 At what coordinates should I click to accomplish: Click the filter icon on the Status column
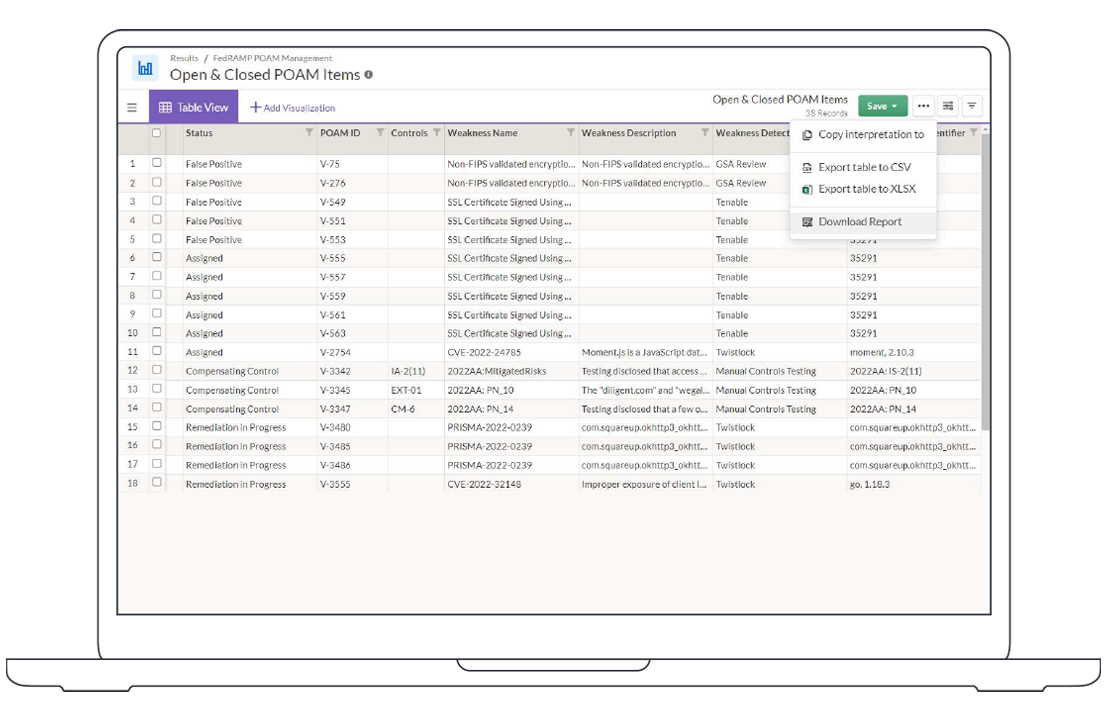tap(307, 131)
